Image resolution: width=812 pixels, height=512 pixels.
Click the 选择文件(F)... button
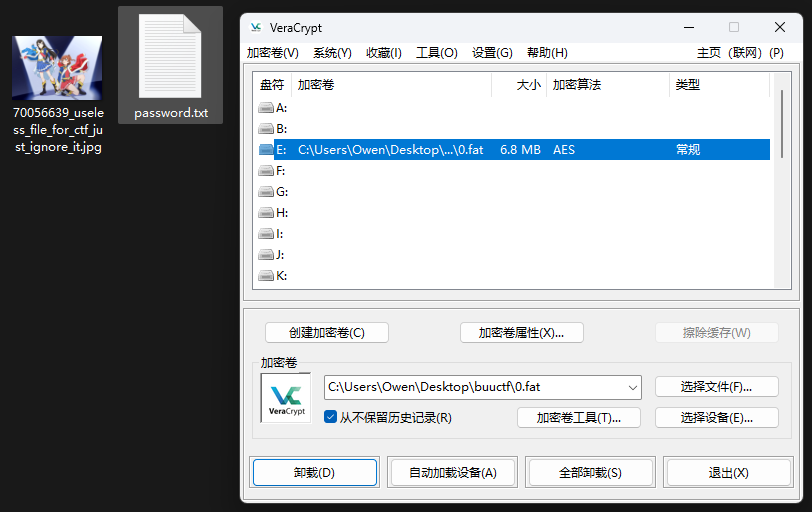point(717,387)
